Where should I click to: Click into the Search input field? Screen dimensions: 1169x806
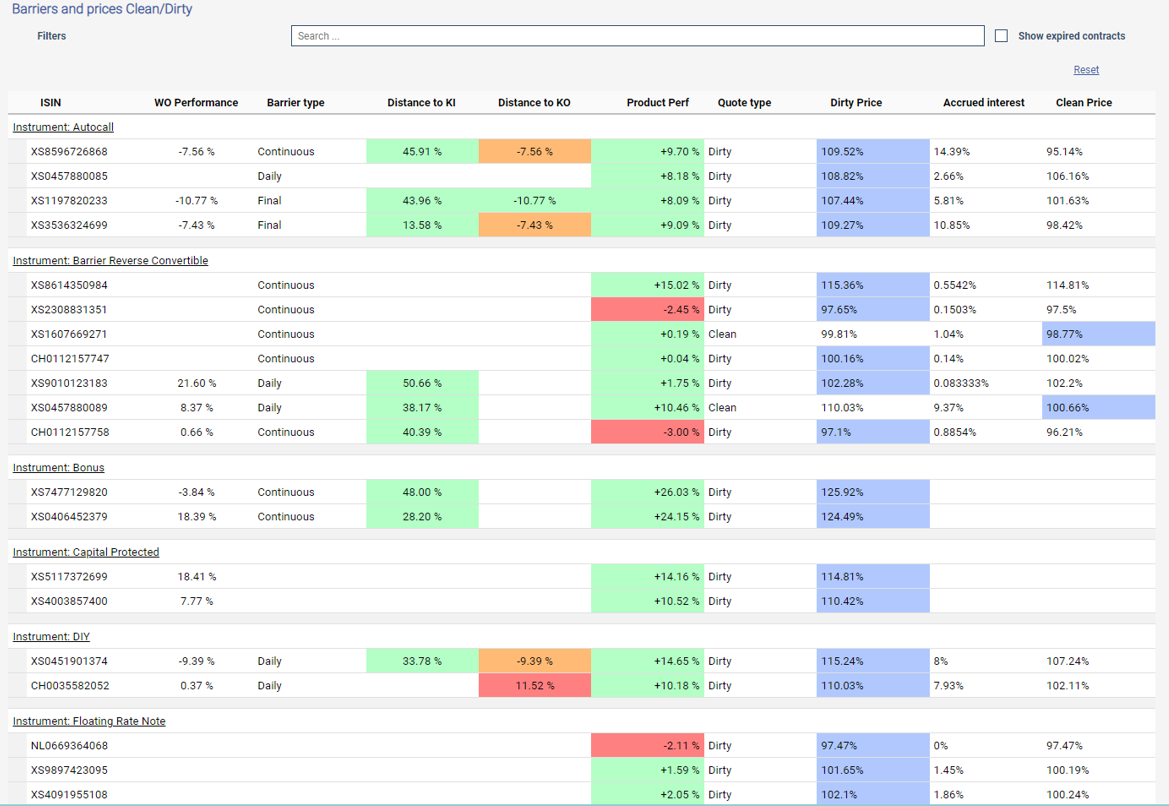pos(637,36)
